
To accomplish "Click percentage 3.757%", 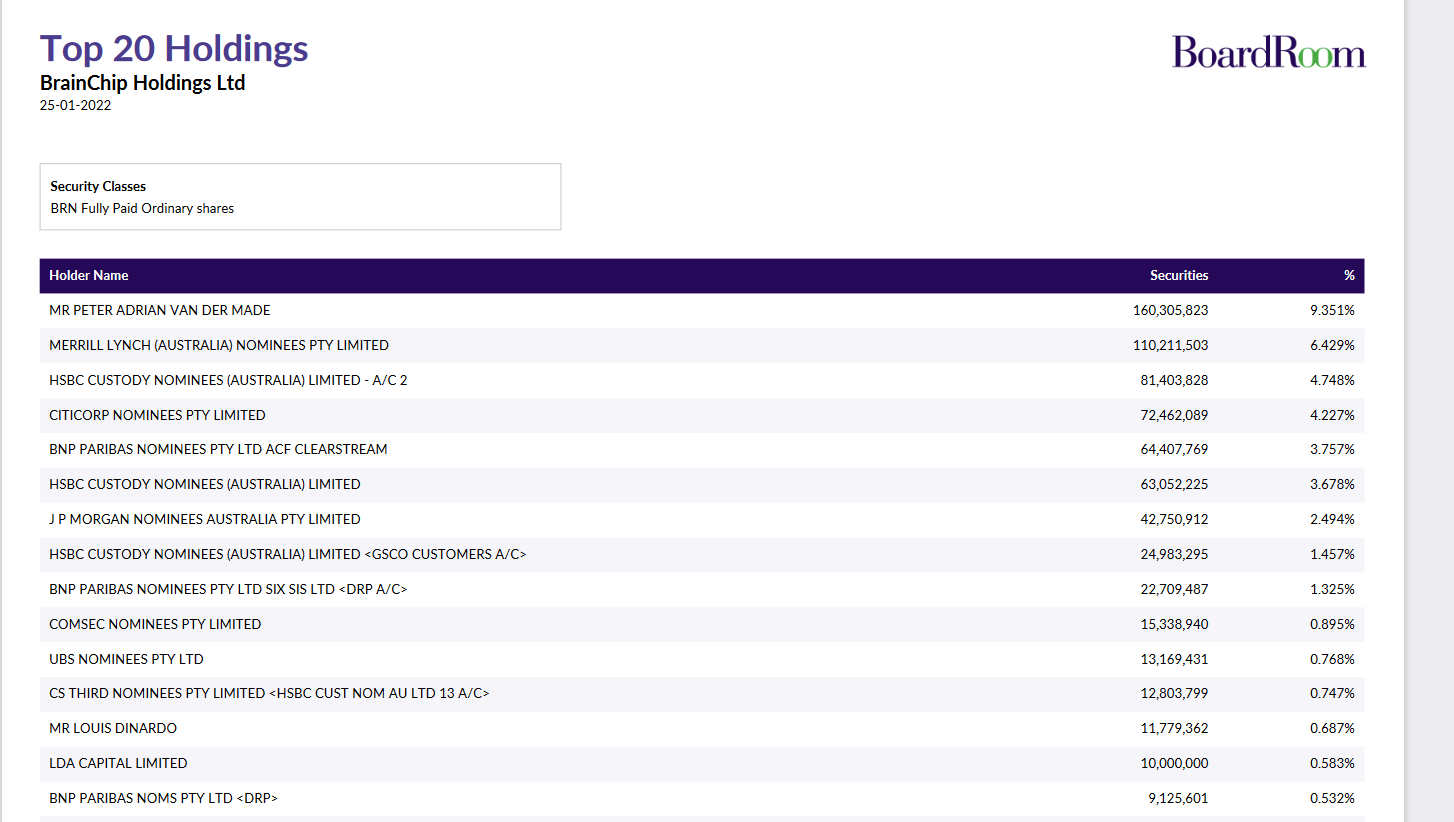I will [x=1332, y=449].
